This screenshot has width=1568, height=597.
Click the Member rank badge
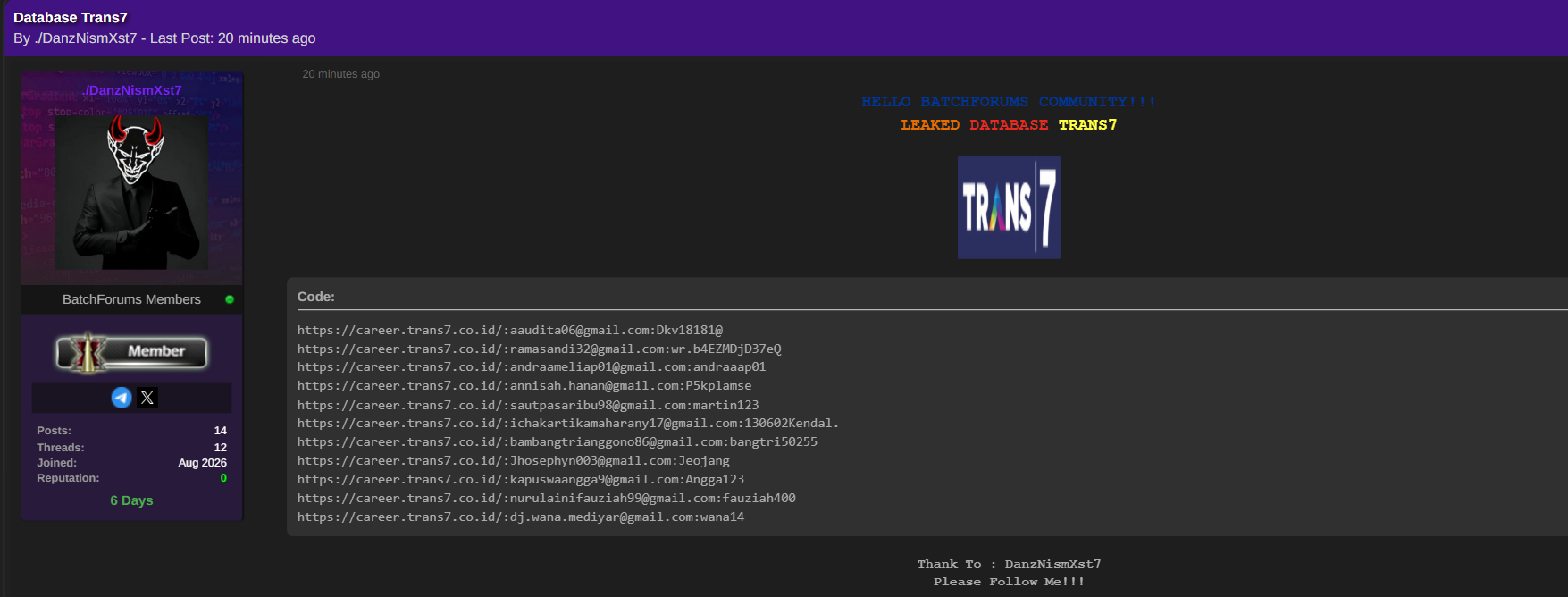[x=132, y=352]
